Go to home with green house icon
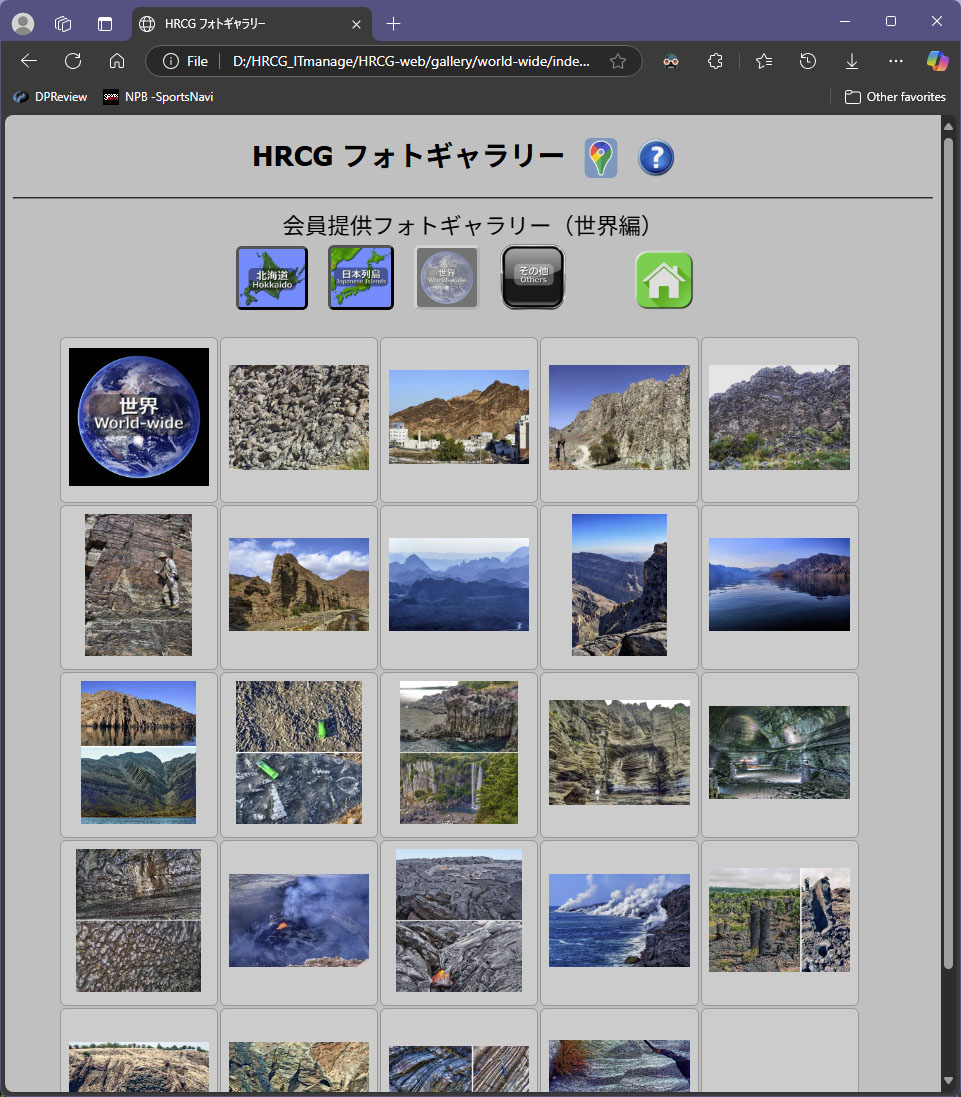 pos(664,280)
